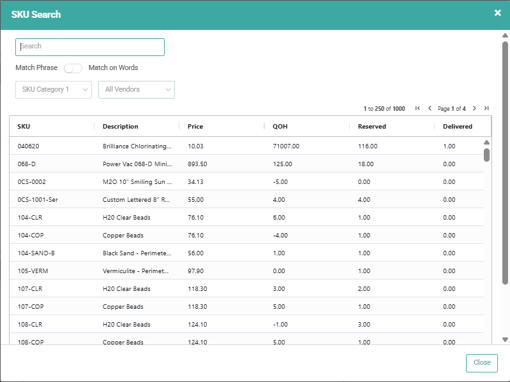Click price 34.13
The image size is (510, 382).
tap(195, 182)
